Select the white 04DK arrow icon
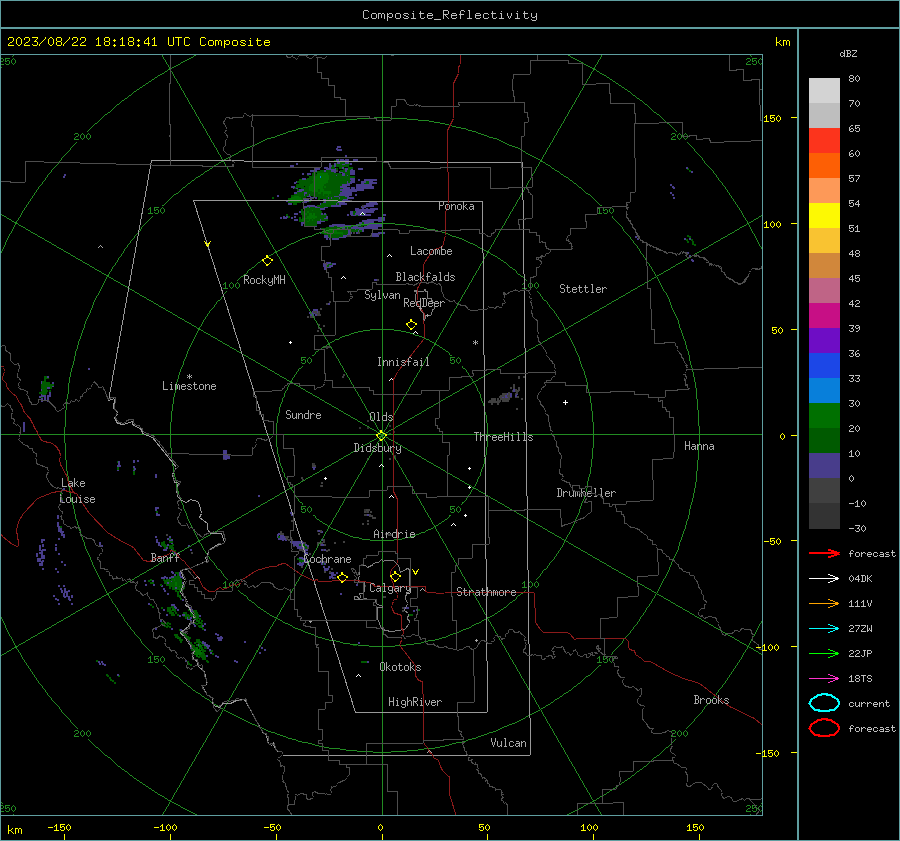 (x=824, y=579)
